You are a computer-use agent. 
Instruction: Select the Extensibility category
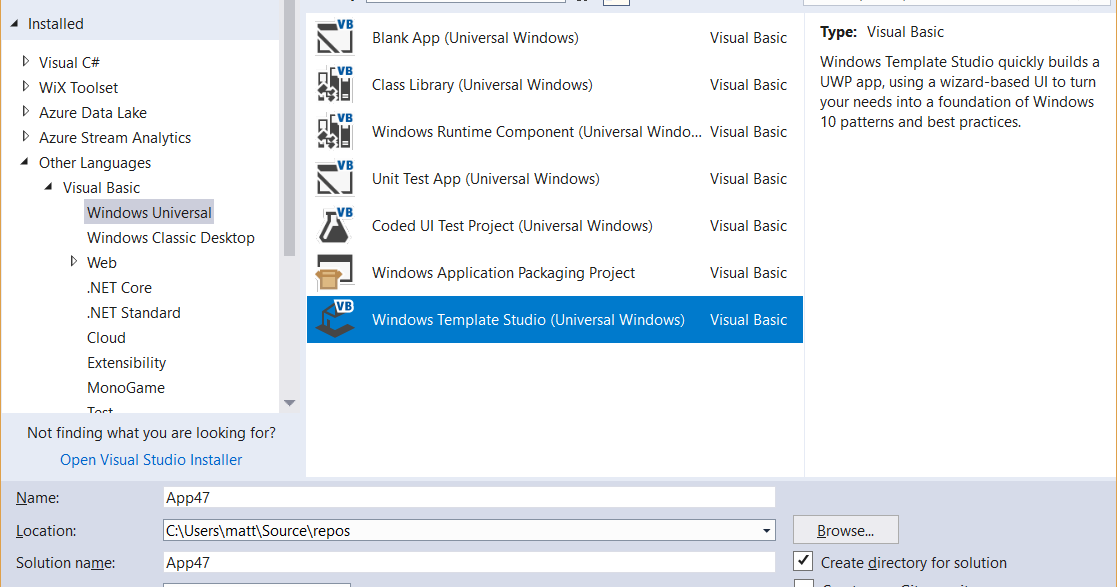124,362
